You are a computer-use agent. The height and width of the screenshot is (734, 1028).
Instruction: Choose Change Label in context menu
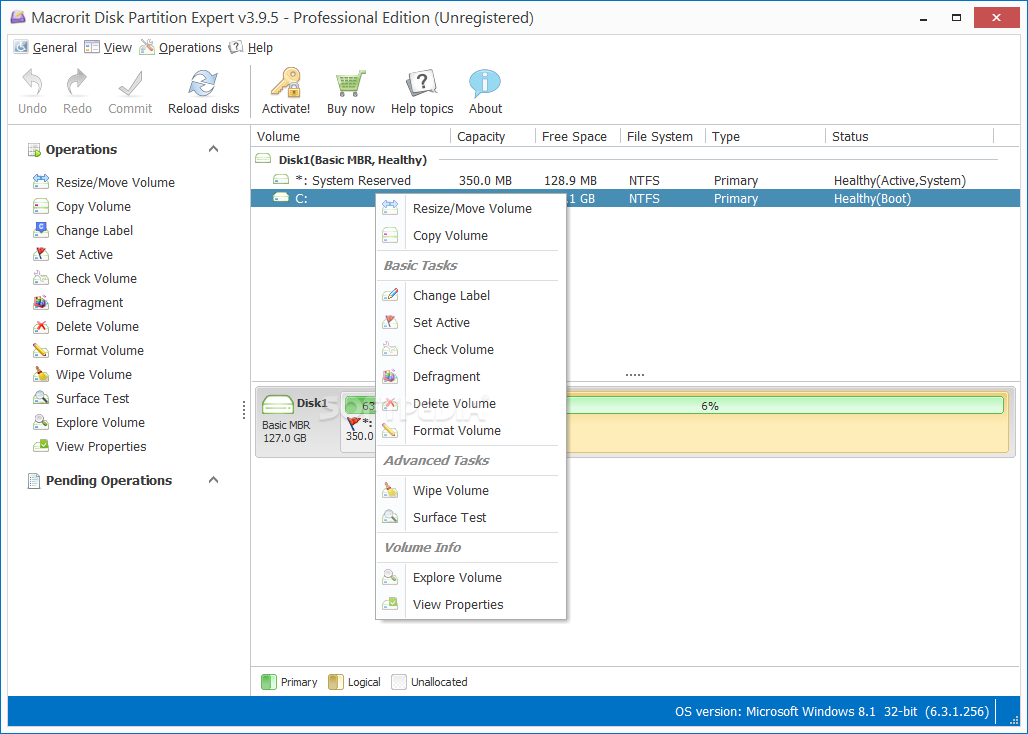point(471,296)
